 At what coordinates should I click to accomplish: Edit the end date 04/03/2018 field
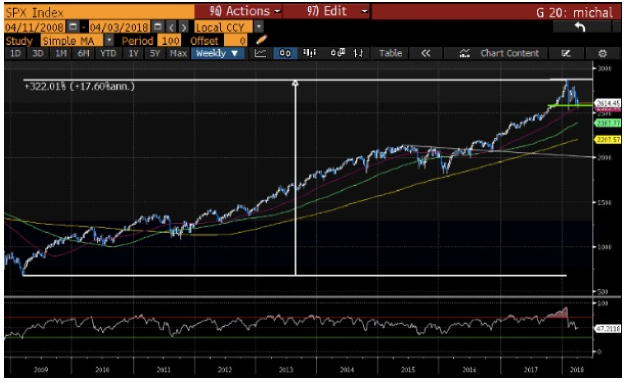119,27
